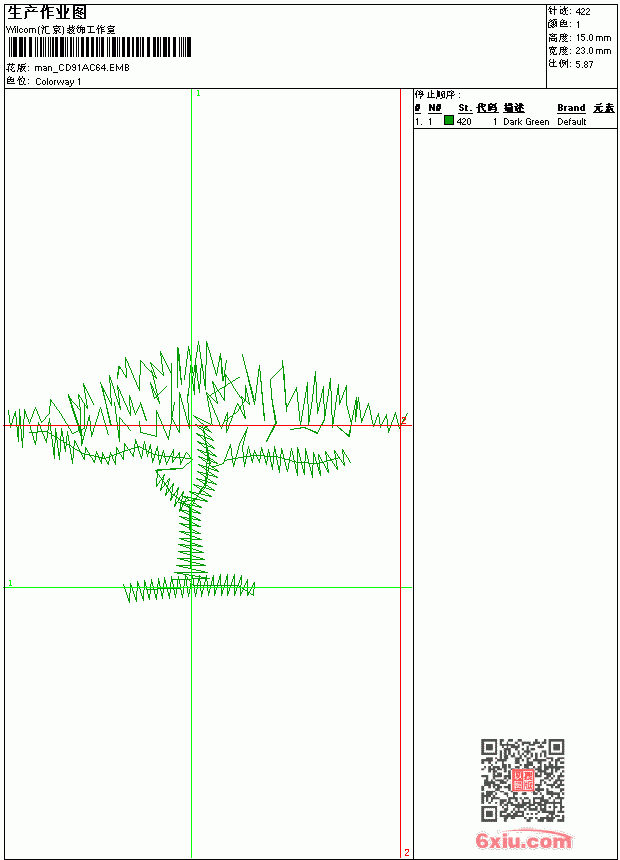Select the Dark Green thread row
Image resolution: width=620 pixels, height=860 pixels.
[515, 121]
